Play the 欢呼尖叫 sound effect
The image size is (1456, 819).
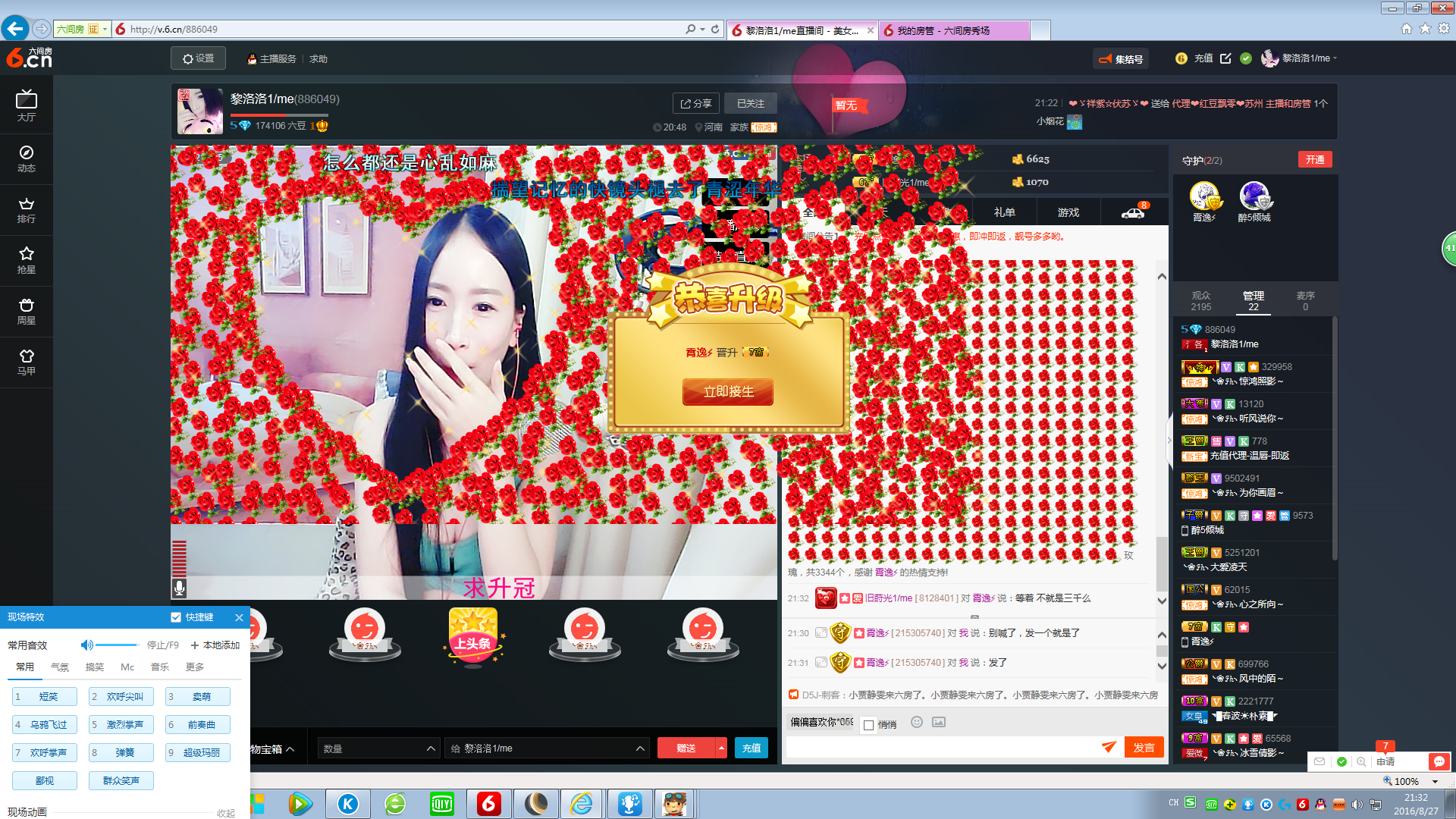click(x=121, y=696)
